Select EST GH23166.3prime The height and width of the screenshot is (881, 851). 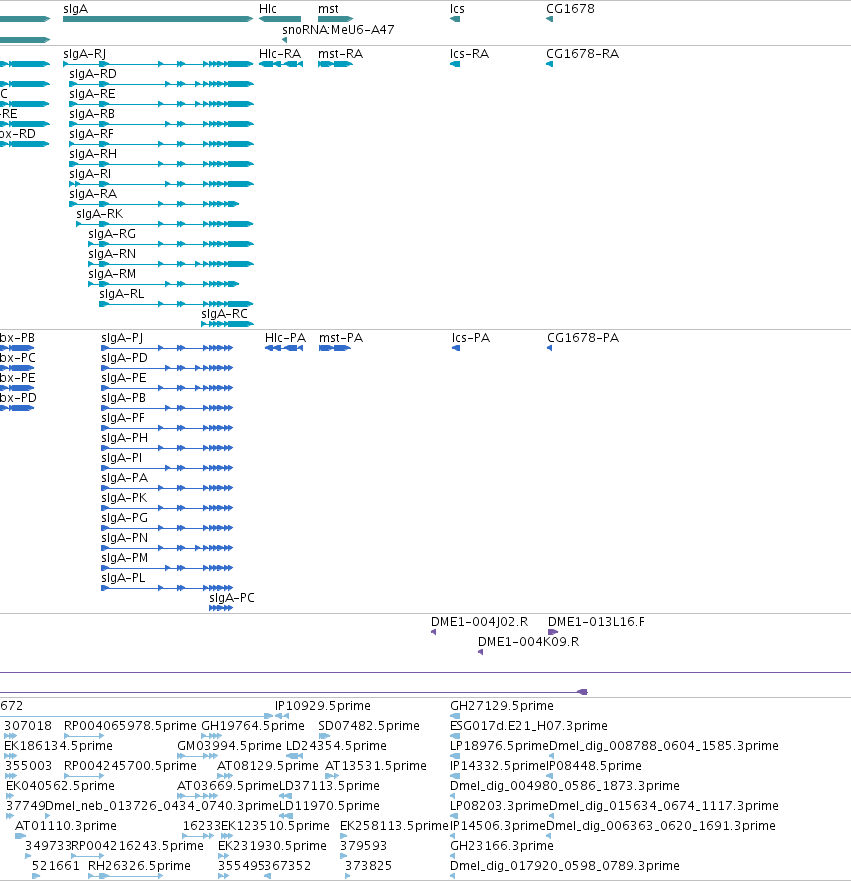click(452, 856)
